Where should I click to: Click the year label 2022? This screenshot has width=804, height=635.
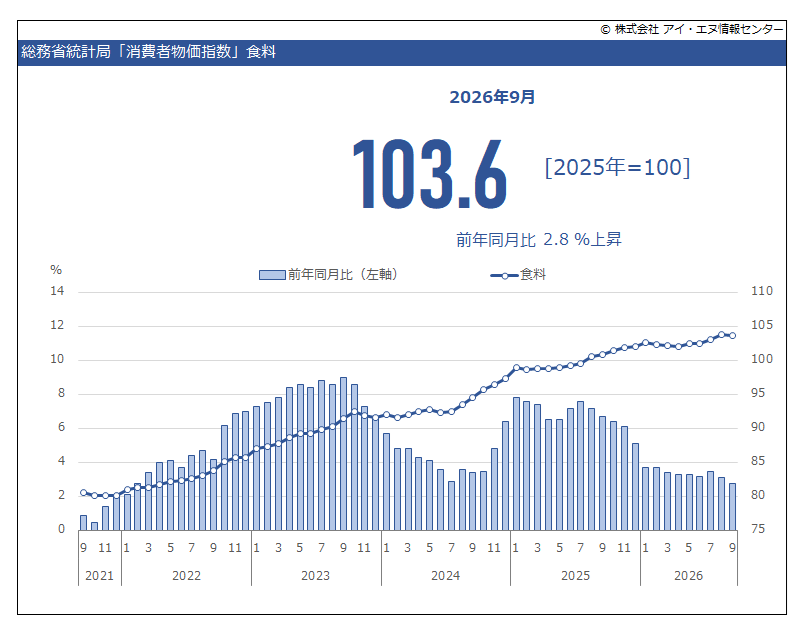coord(186,576)
